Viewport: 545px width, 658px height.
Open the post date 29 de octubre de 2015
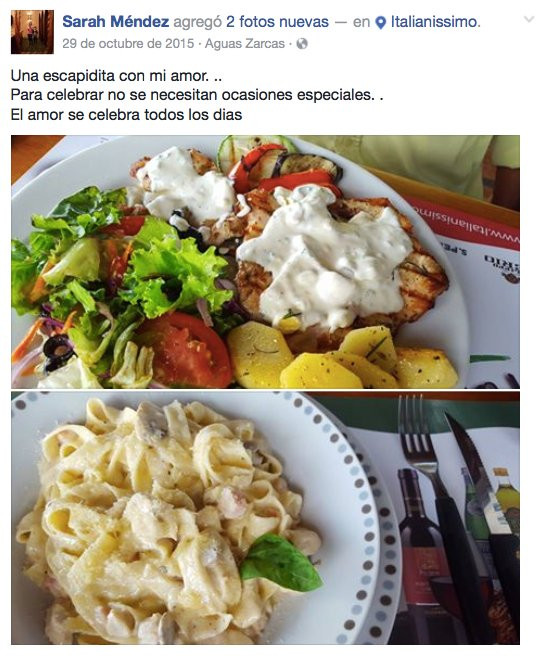tap(128, 44)
